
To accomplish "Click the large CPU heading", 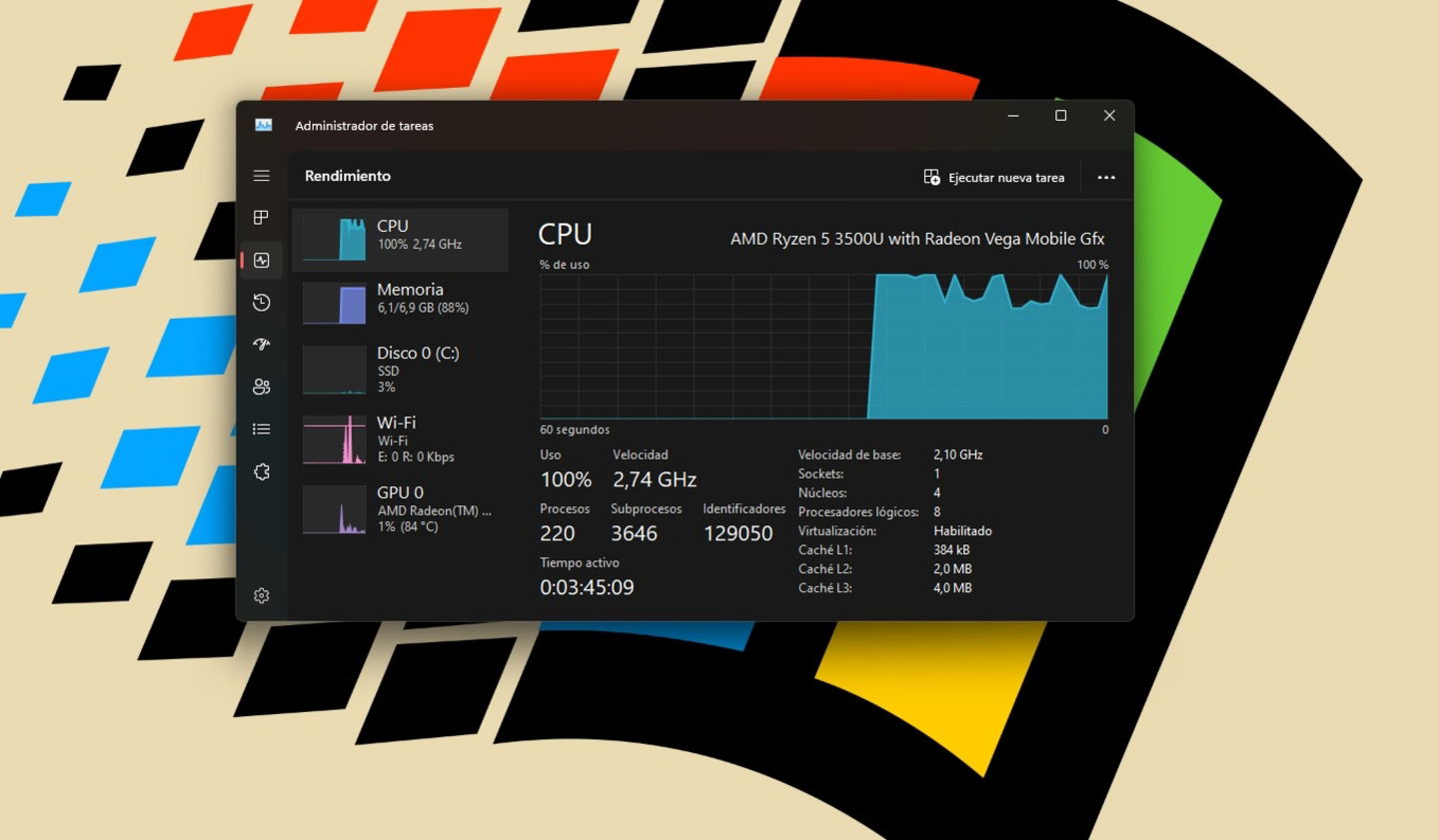I will (x=565, y=234).
